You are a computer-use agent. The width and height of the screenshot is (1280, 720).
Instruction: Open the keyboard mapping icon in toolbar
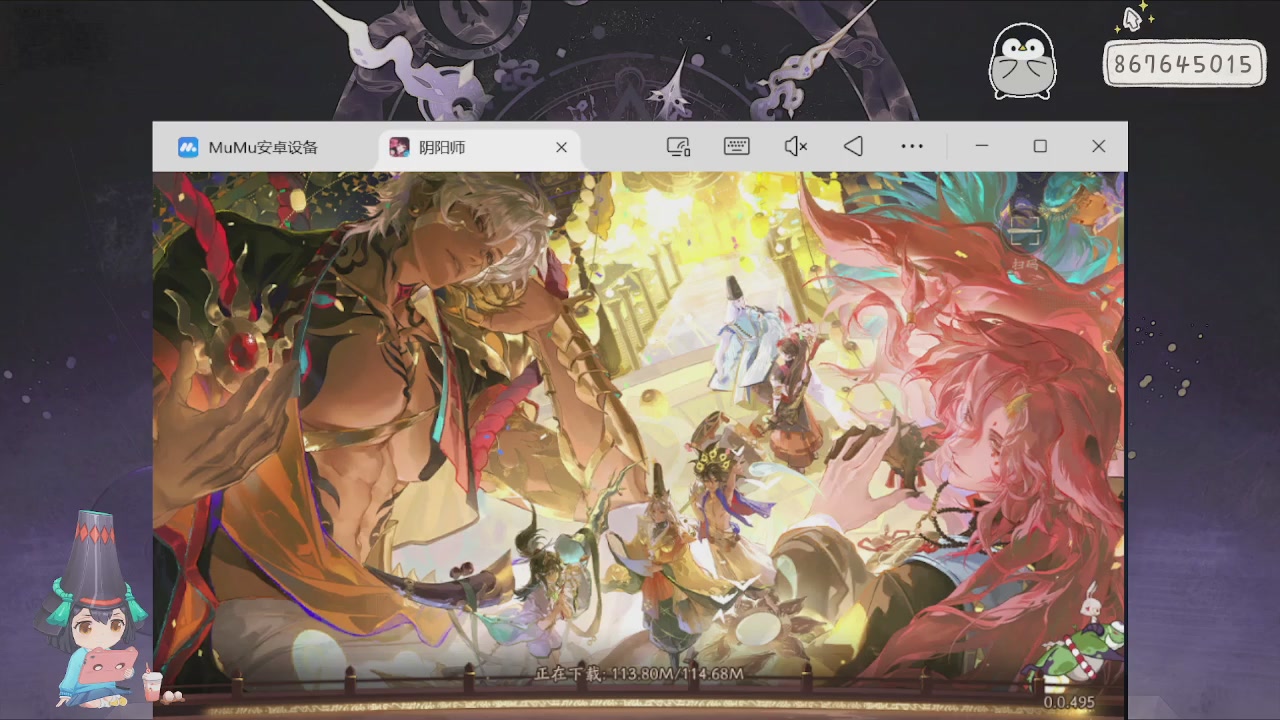[737, 147]
